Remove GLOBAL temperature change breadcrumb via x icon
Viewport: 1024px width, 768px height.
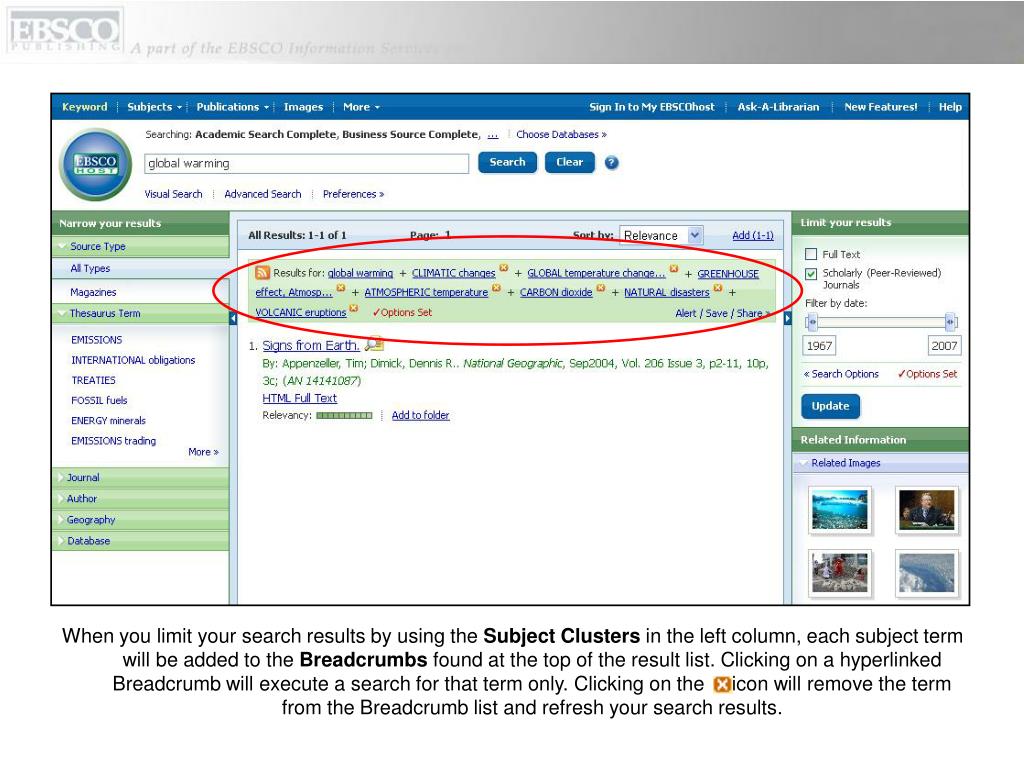coord(673,268)
